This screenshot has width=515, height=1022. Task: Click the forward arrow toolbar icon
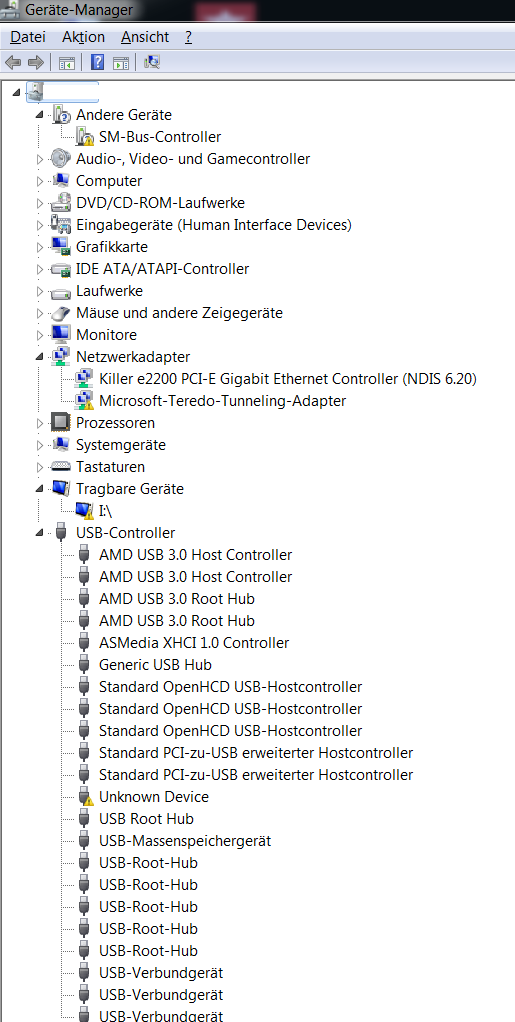pyautogui.click(x=36, y=63)
